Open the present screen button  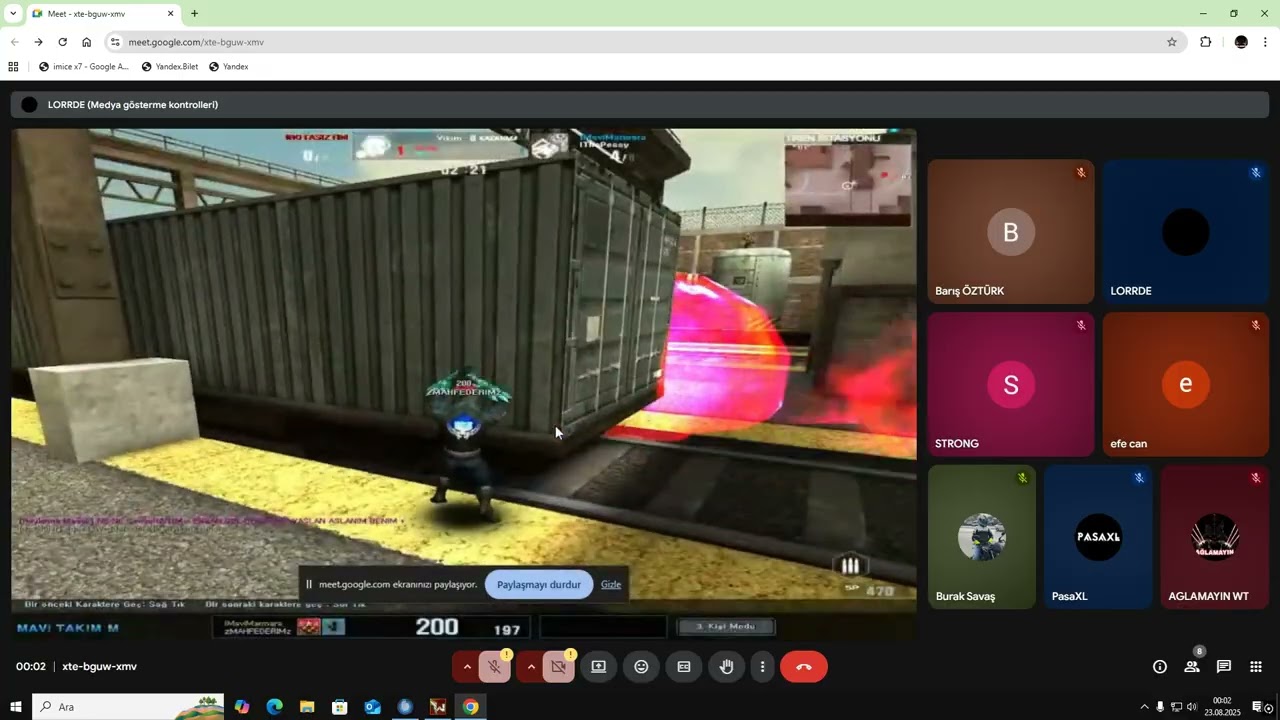598,667
